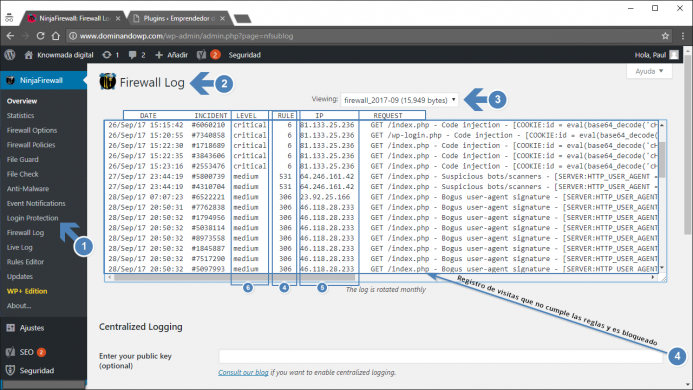Image resolution: width=693 pixels, height=390 pixels.
Task: Open Chrome's three-dot menu
Action: (683, 36)
